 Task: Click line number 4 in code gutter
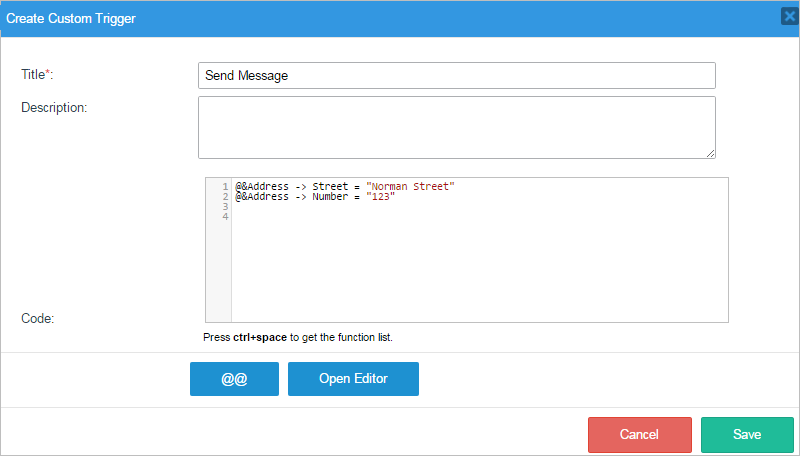225,217
